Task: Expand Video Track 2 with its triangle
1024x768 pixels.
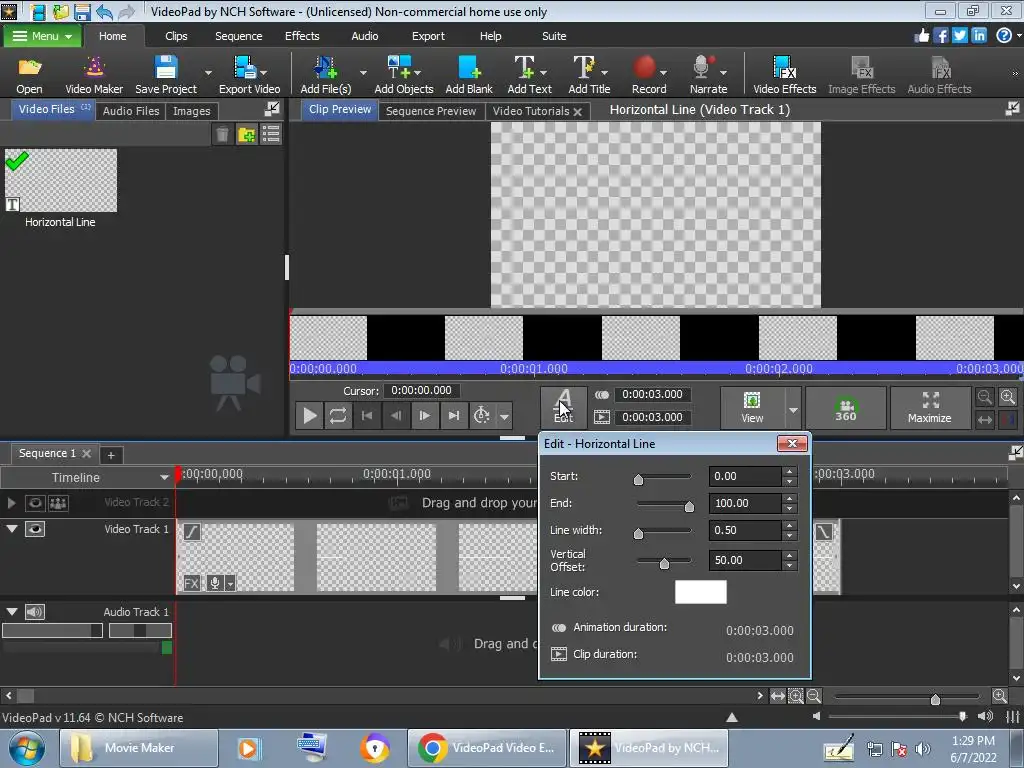Action: click(x=11, y=503)
